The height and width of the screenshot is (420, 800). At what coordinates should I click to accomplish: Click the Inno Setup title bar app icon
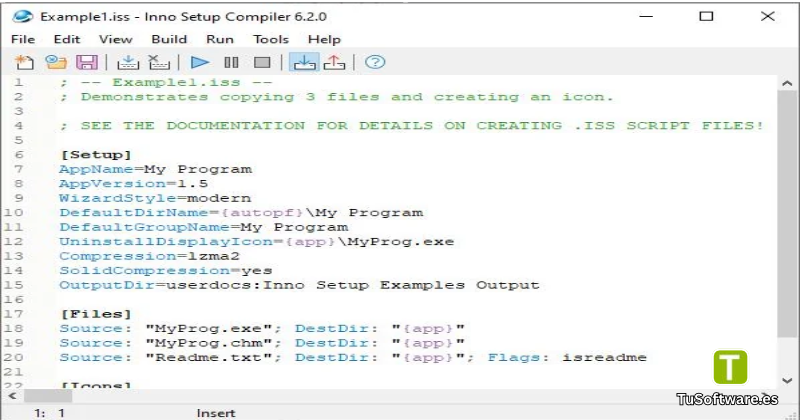point(23,16)
